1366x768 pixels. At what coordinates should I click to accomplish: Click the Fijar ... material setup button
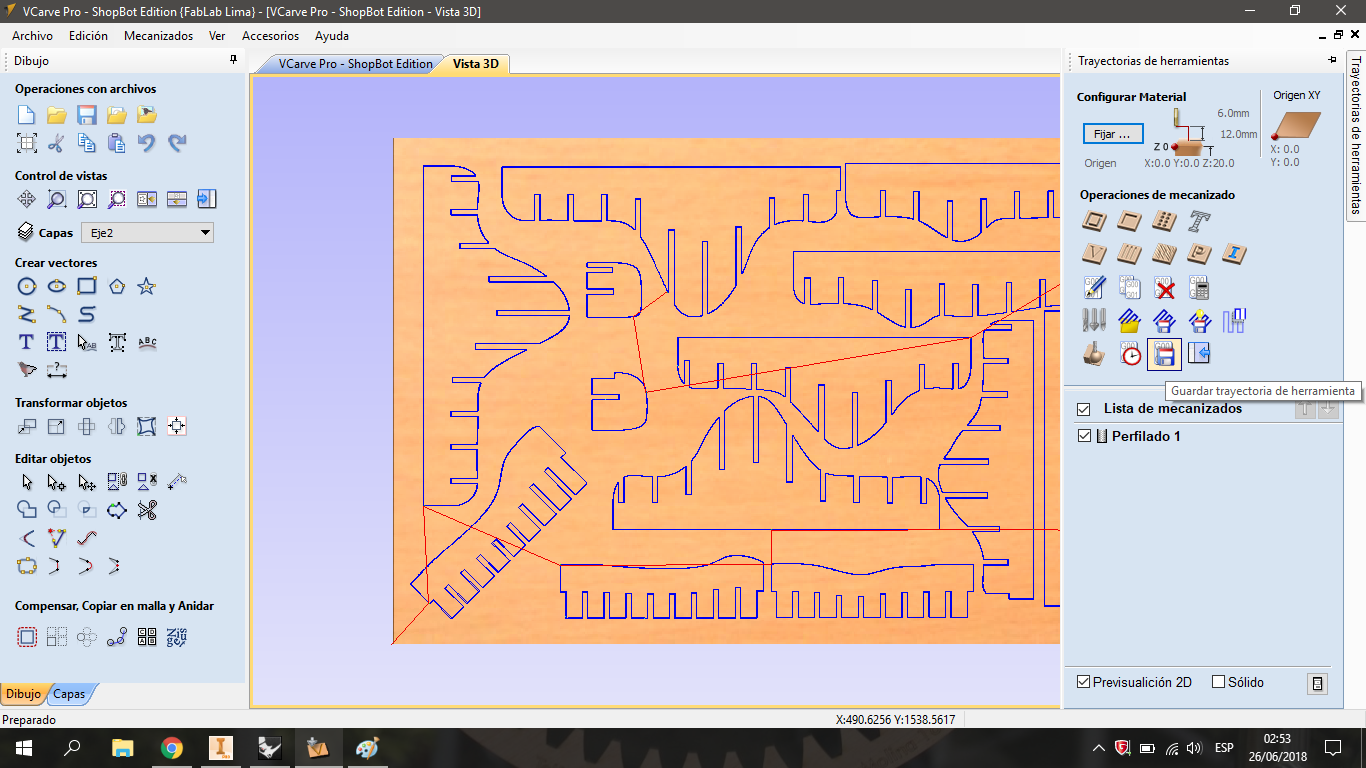click(1113, 134)
